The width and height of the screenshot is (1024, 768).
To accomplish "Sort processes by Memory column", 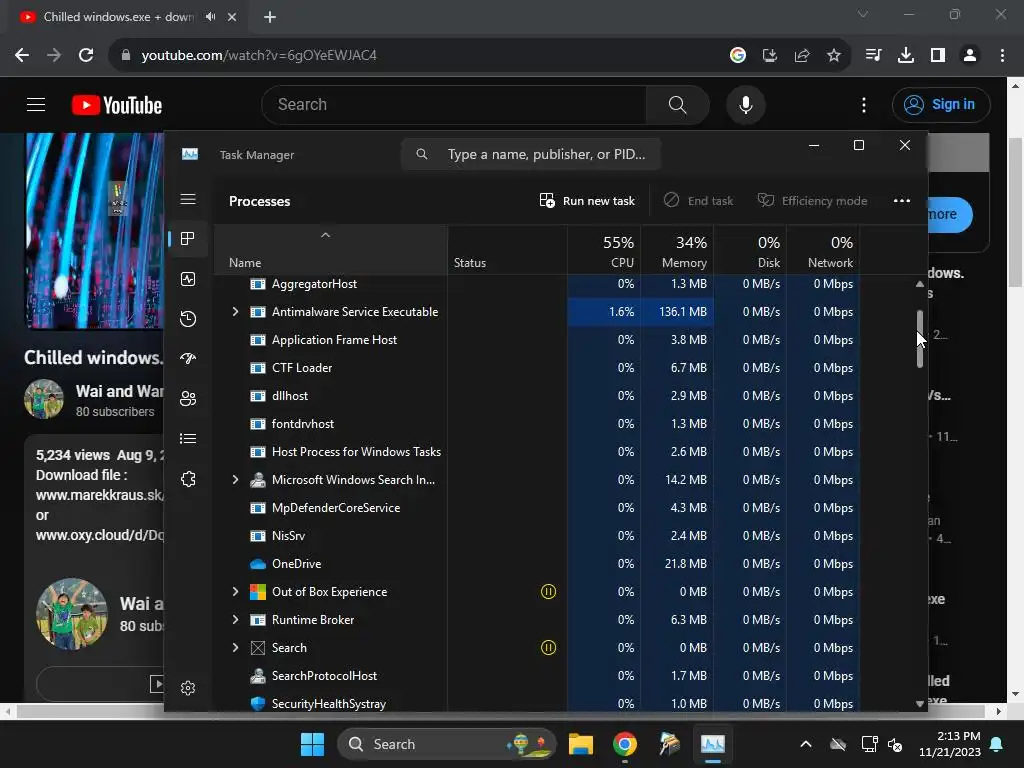I will pos(677,249).
